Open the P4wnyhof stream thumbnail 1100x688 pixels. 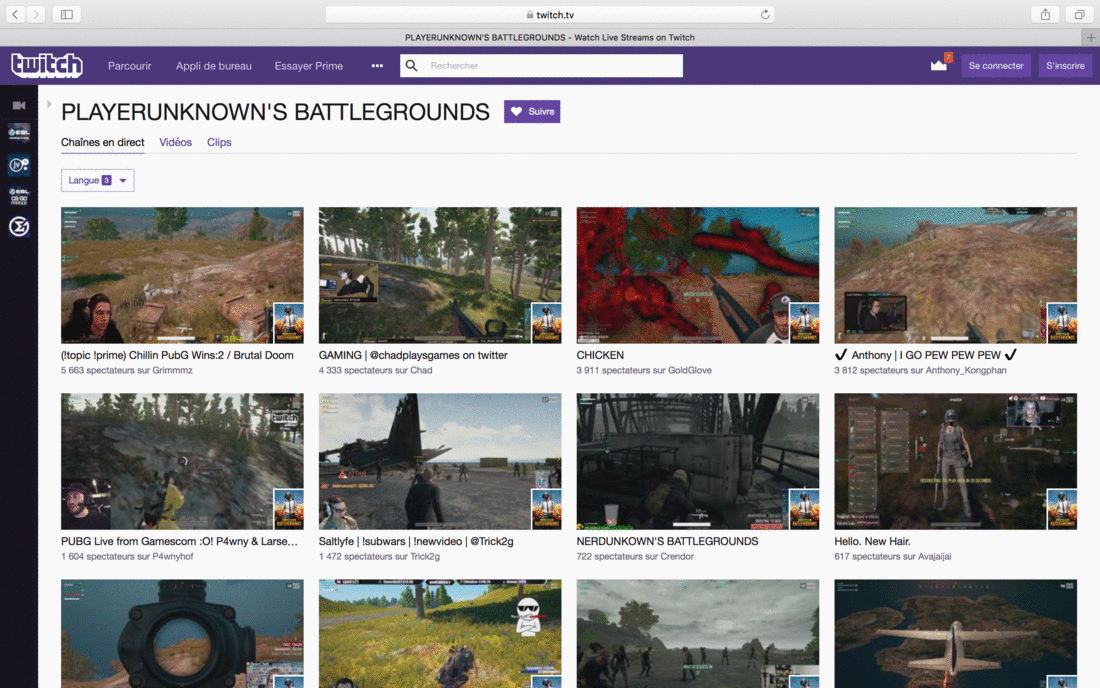coord(182,461)
